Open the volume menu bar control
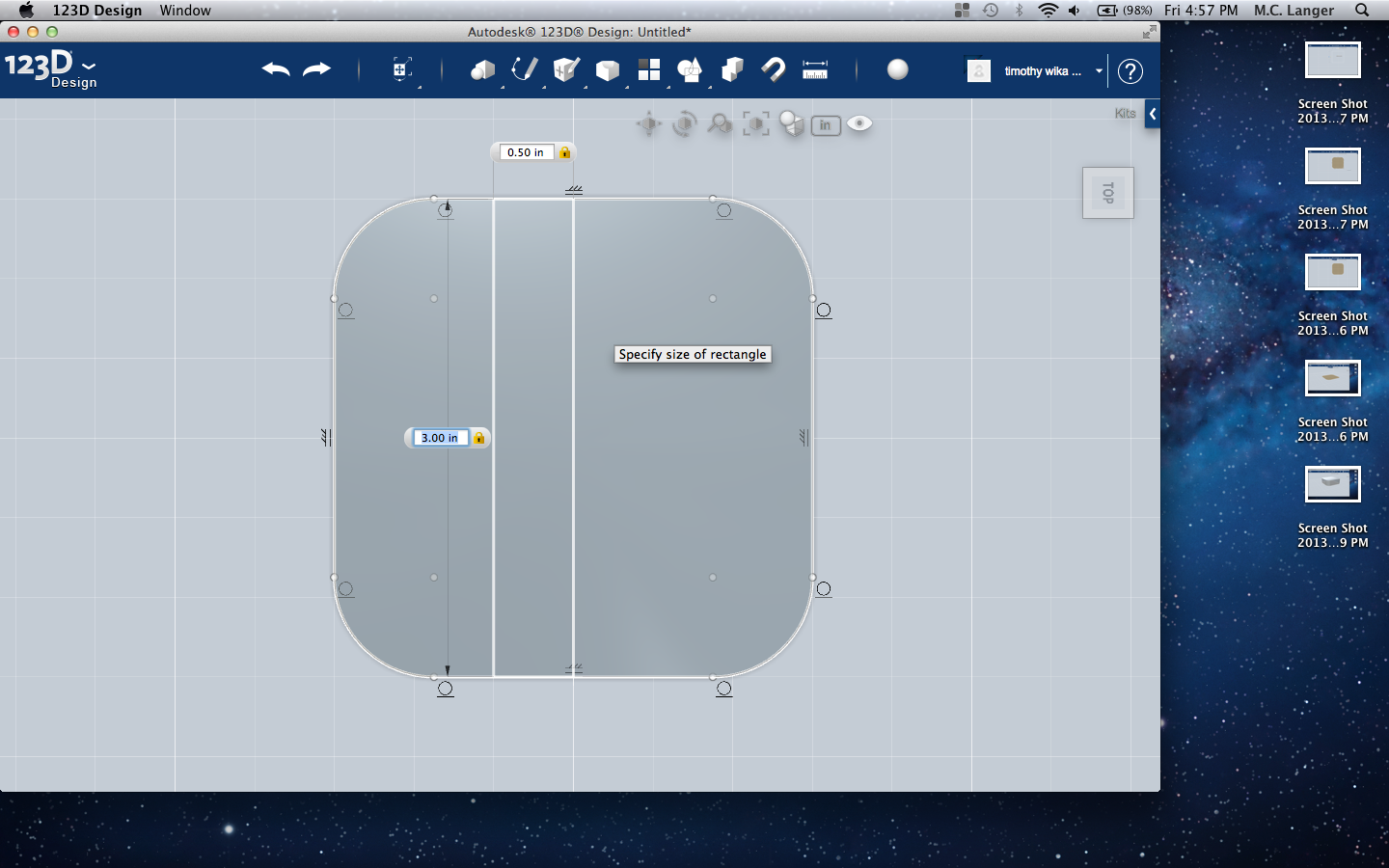 tap(1074, 10)
